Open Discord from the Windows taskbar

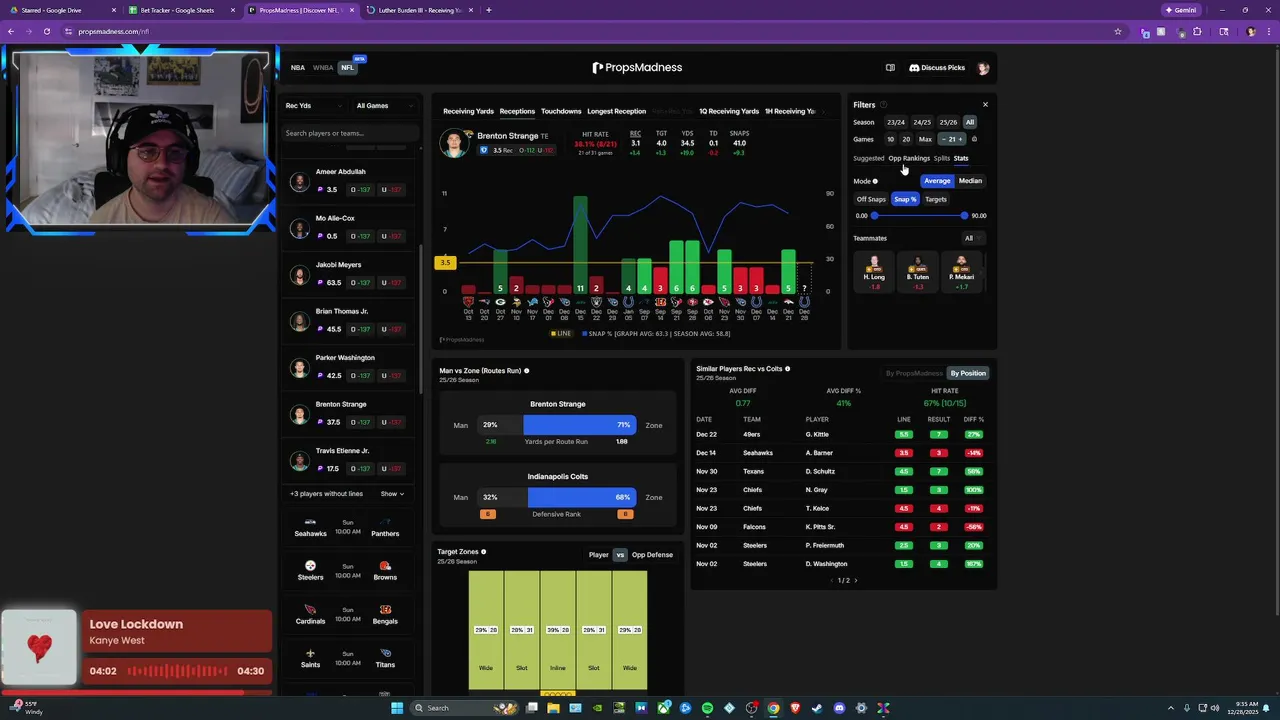point(839,708)
